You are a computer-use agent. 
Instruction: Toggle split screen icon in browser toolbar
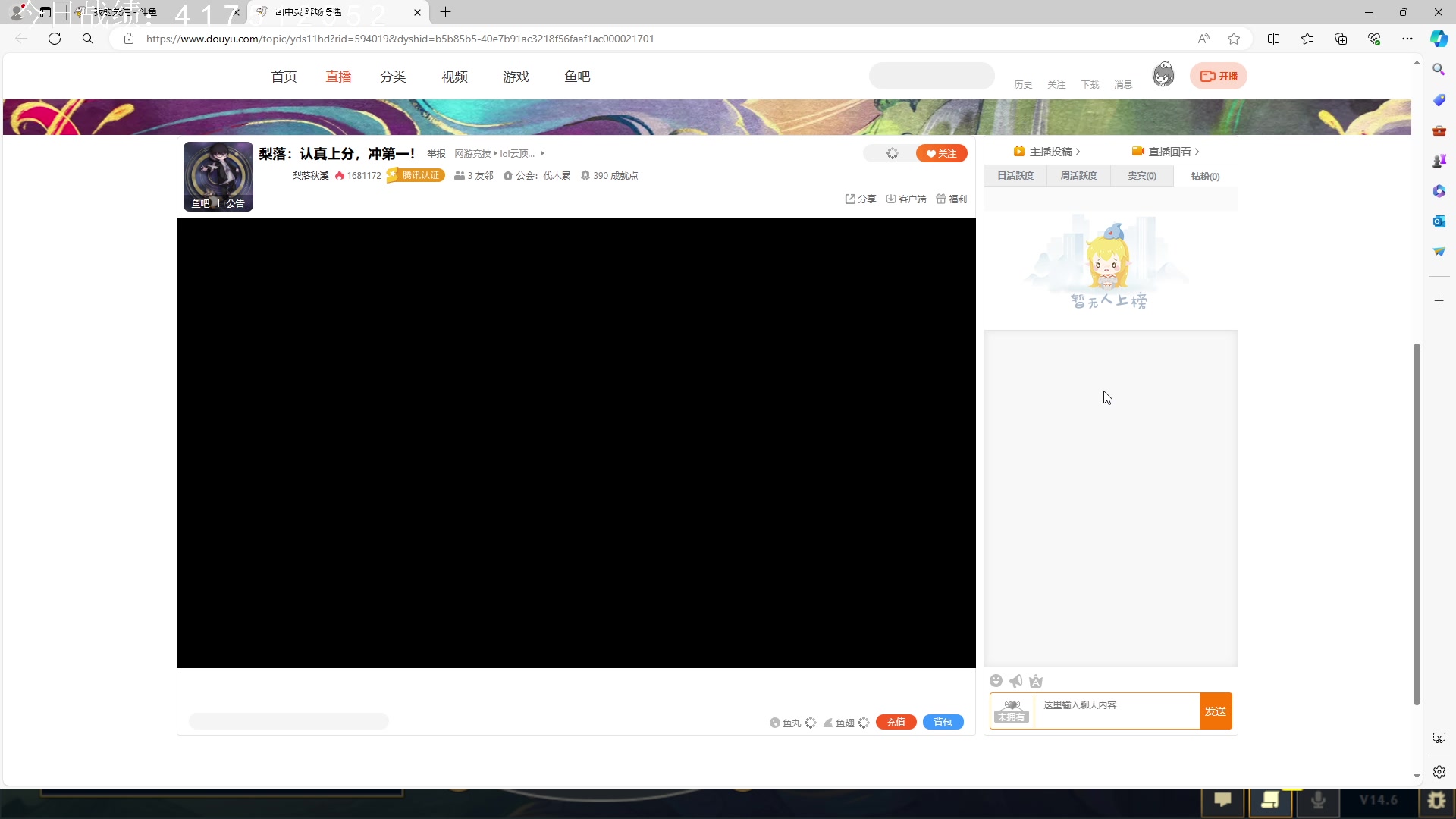click(1273, 39)
